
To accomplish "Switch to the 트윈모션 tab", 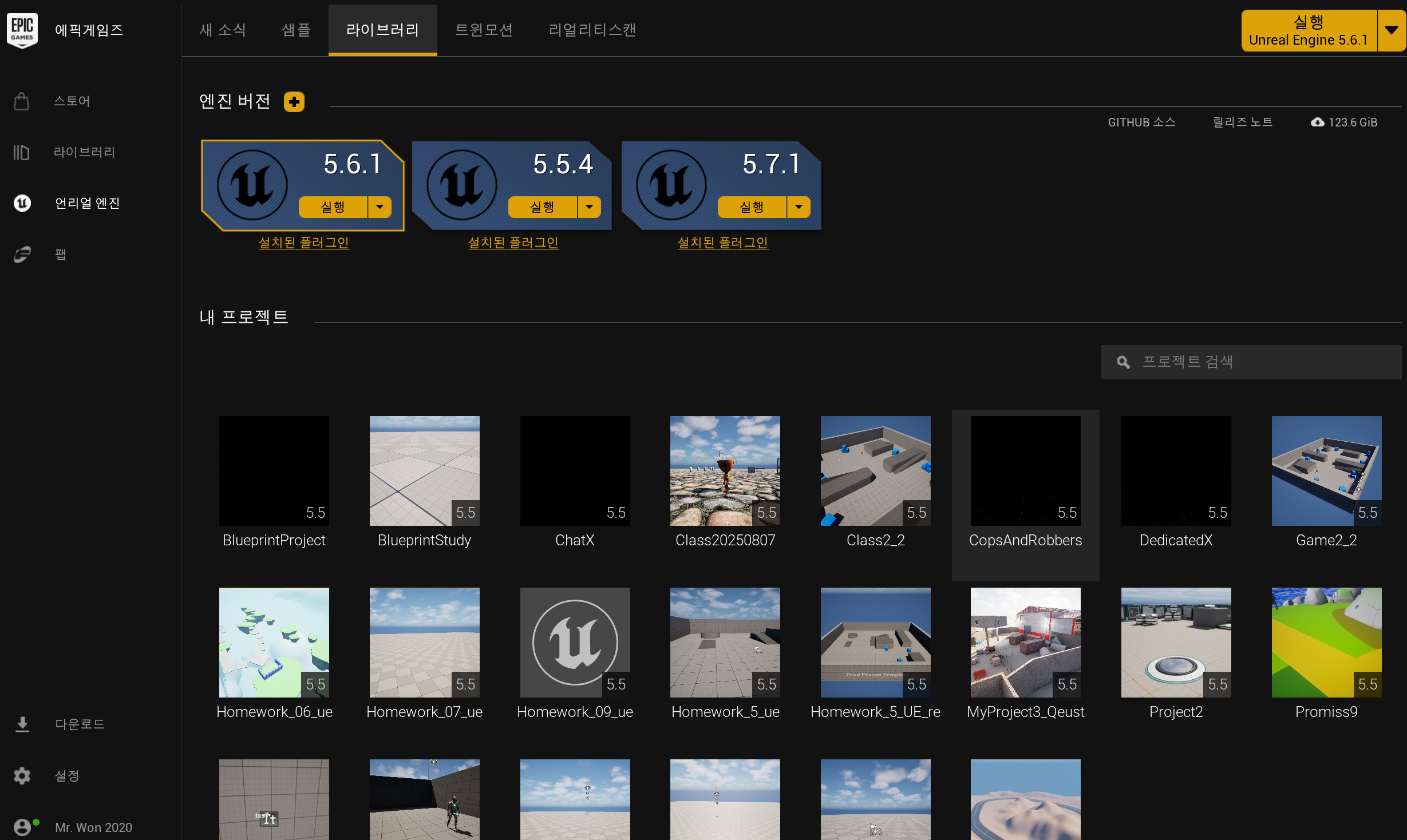I will click(484, 30).
